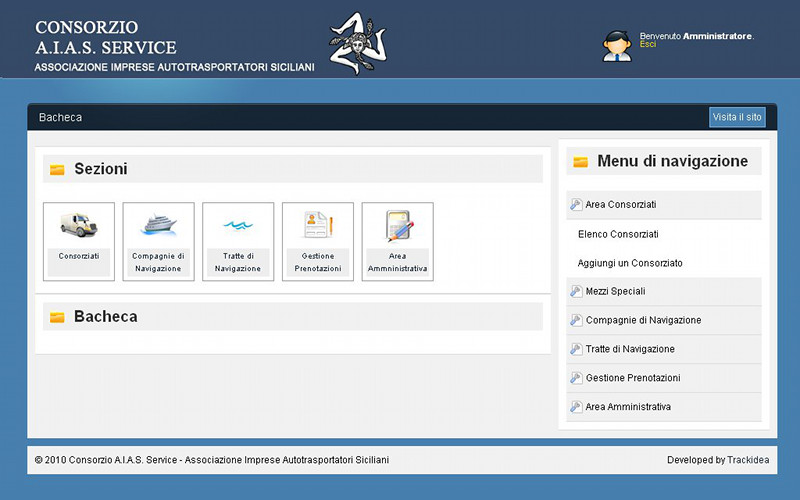Click Associazione Imprese Autotrasportatori Siciliani header subtitle

click(174, 67)
